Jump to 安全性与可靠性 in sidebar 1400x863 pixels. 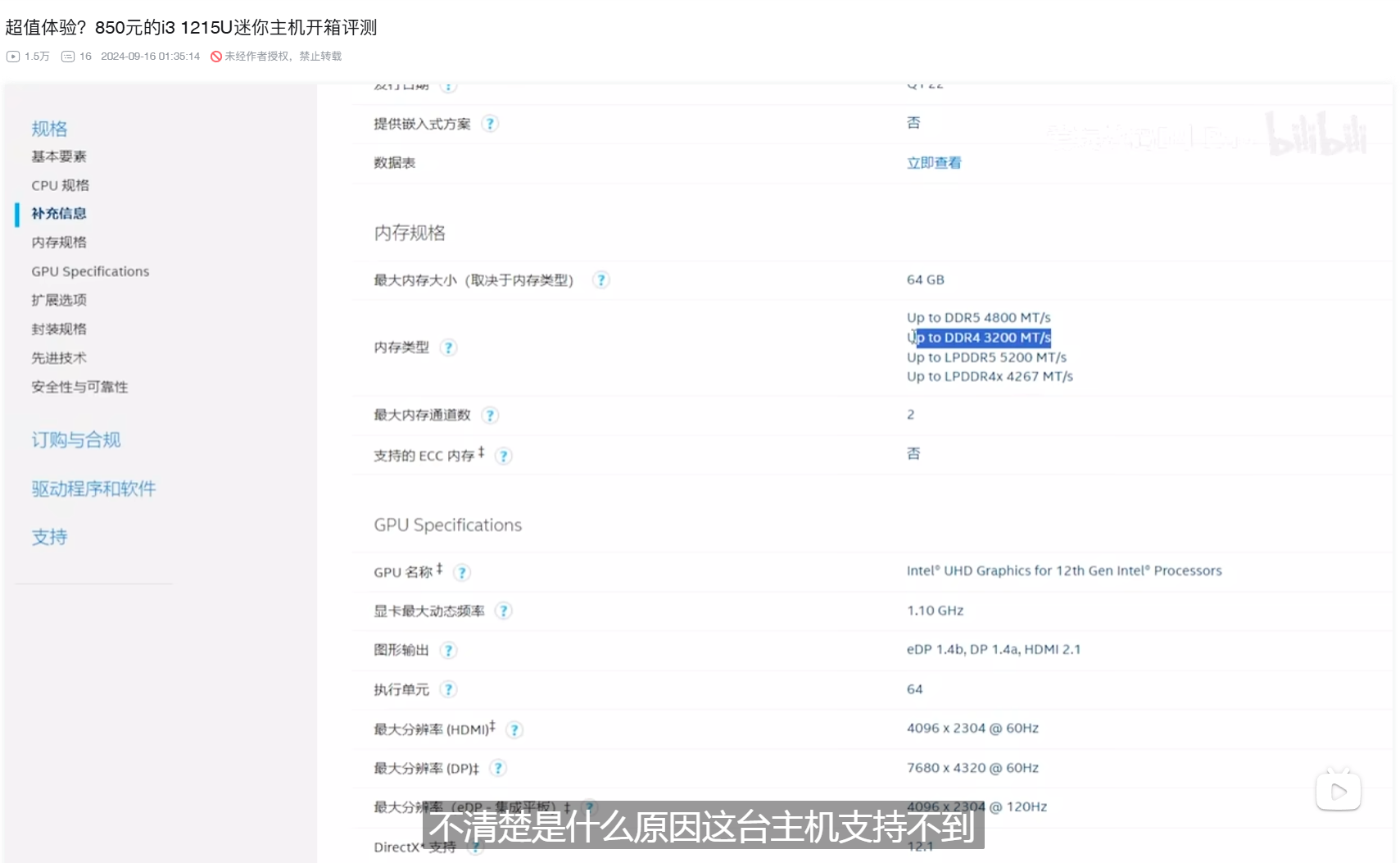point(79,387)
